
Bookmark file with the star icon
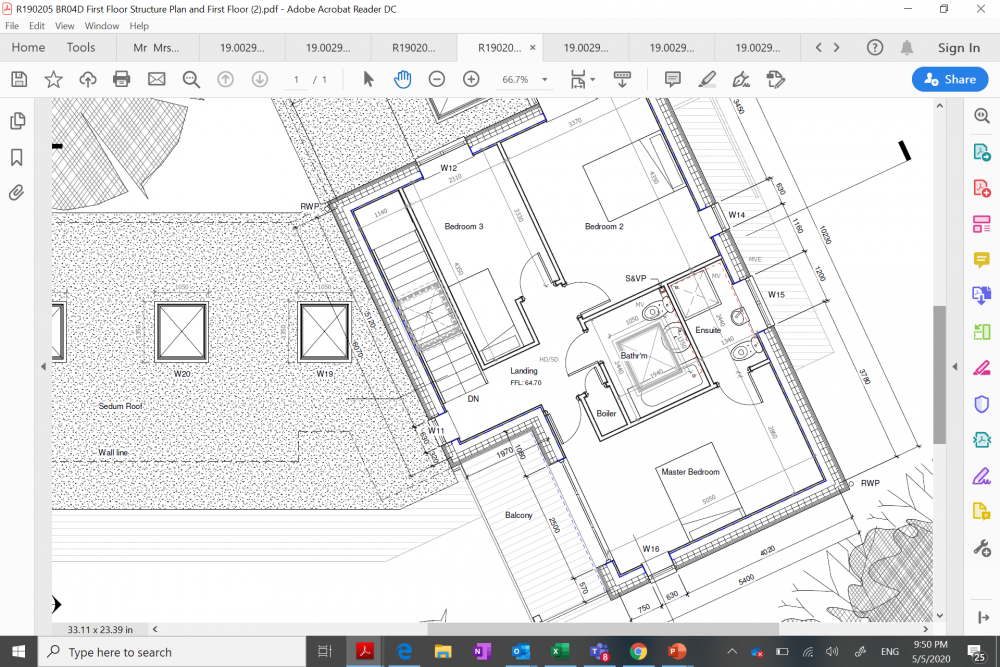click(54, 79)
